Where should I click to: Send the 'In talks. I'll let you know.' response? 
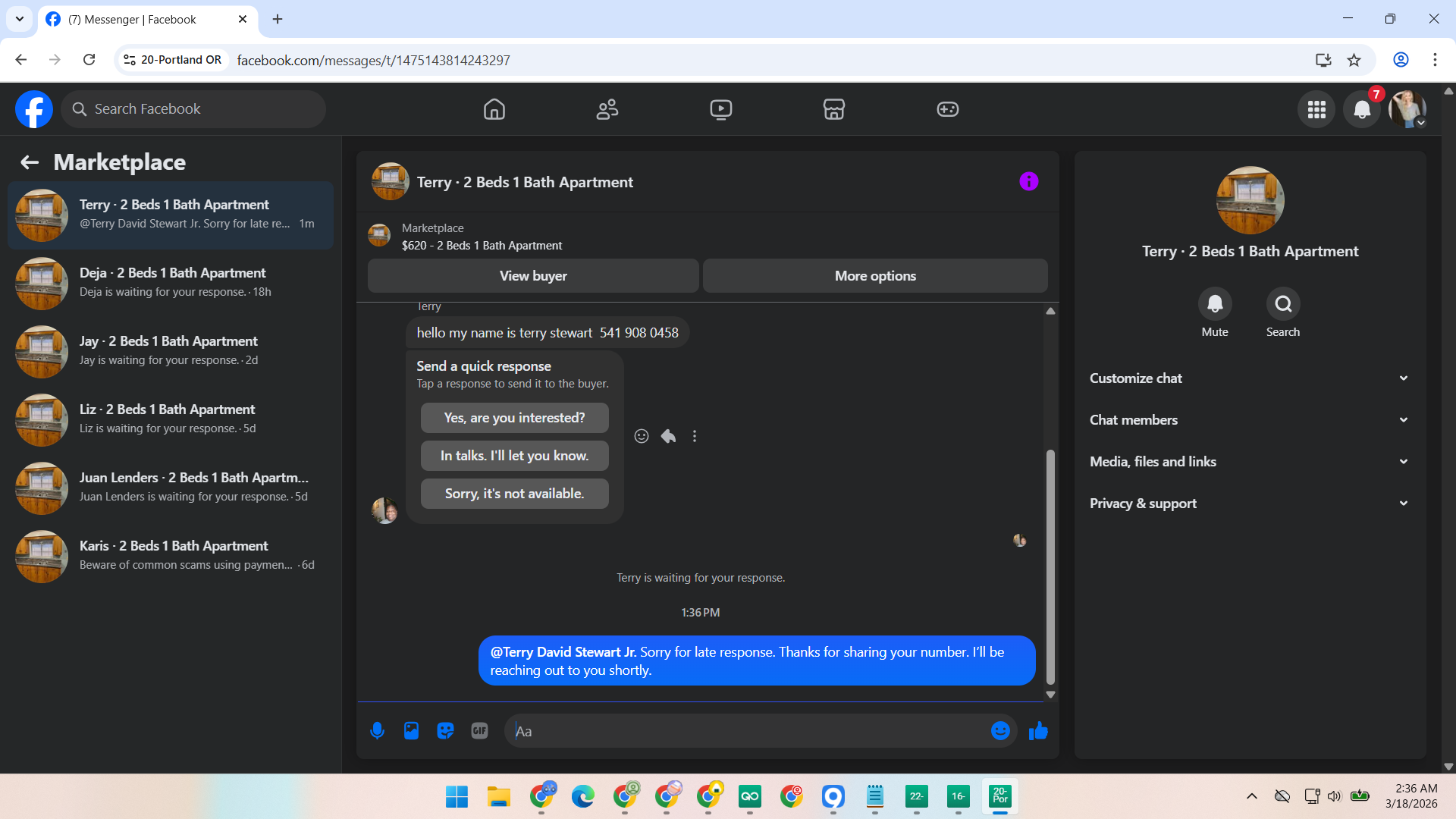[x=515, y=456]
